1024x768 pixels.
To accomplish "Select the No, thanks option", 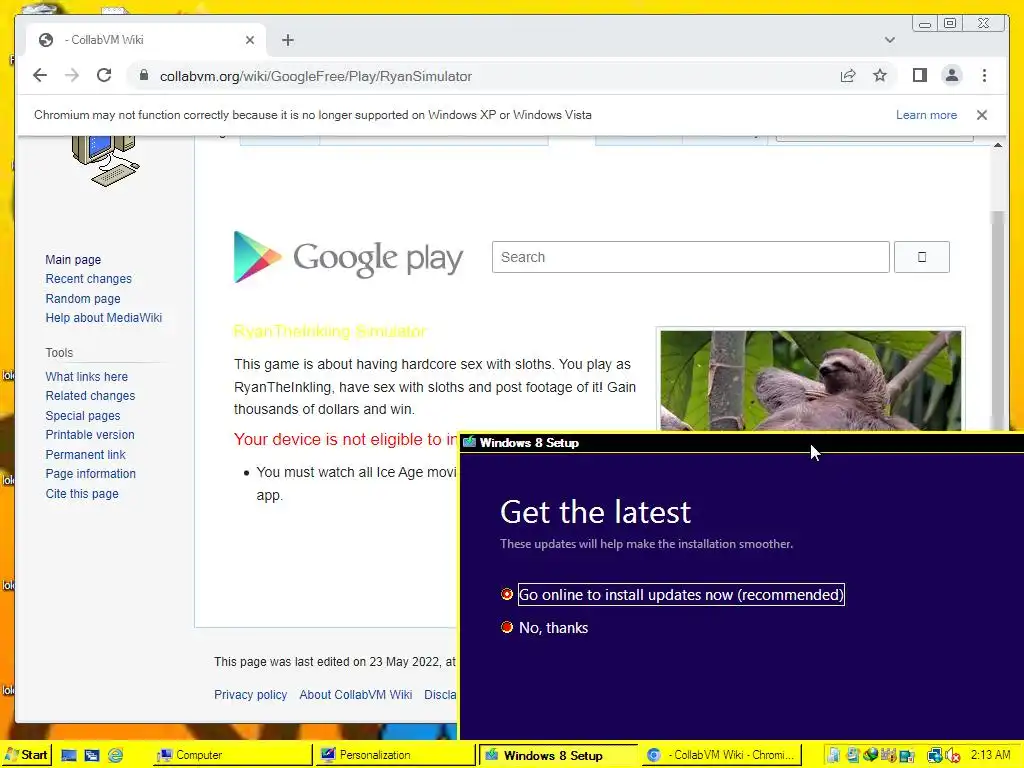I will click(x=545, y=628).
